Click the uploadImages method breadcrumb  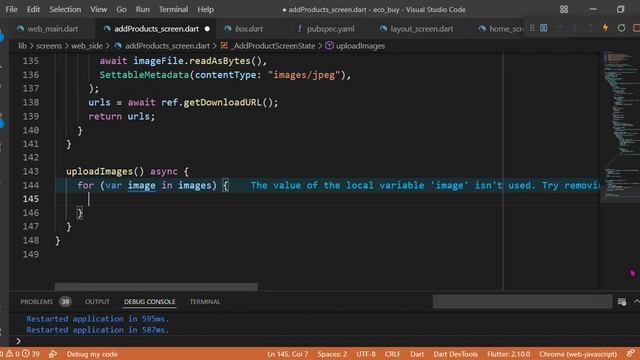point(360,46)
